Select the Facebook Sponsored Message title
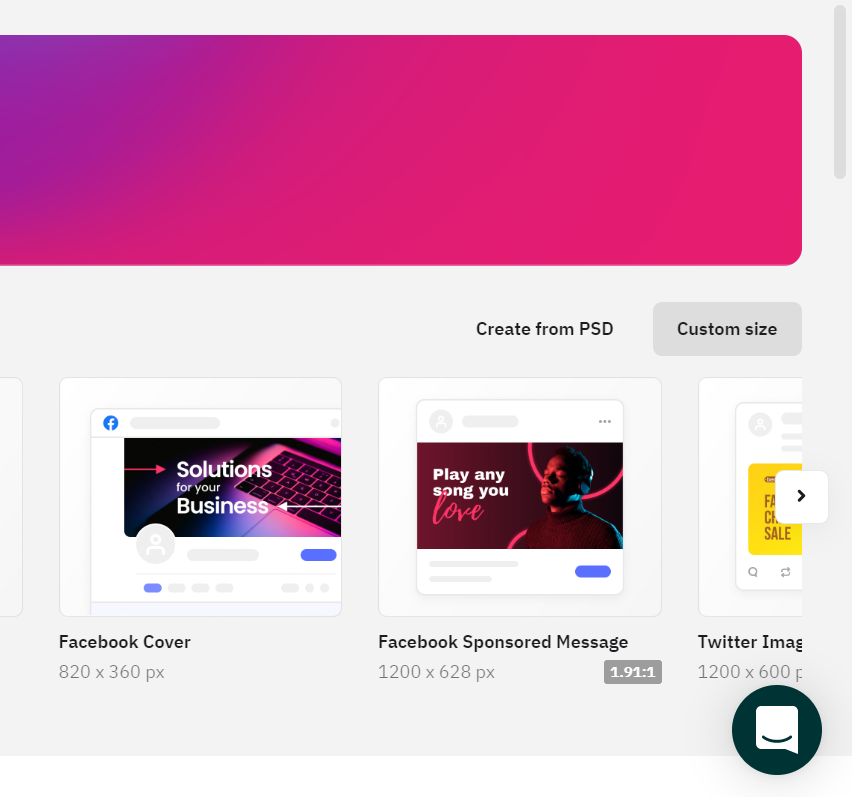 (503, 642)
